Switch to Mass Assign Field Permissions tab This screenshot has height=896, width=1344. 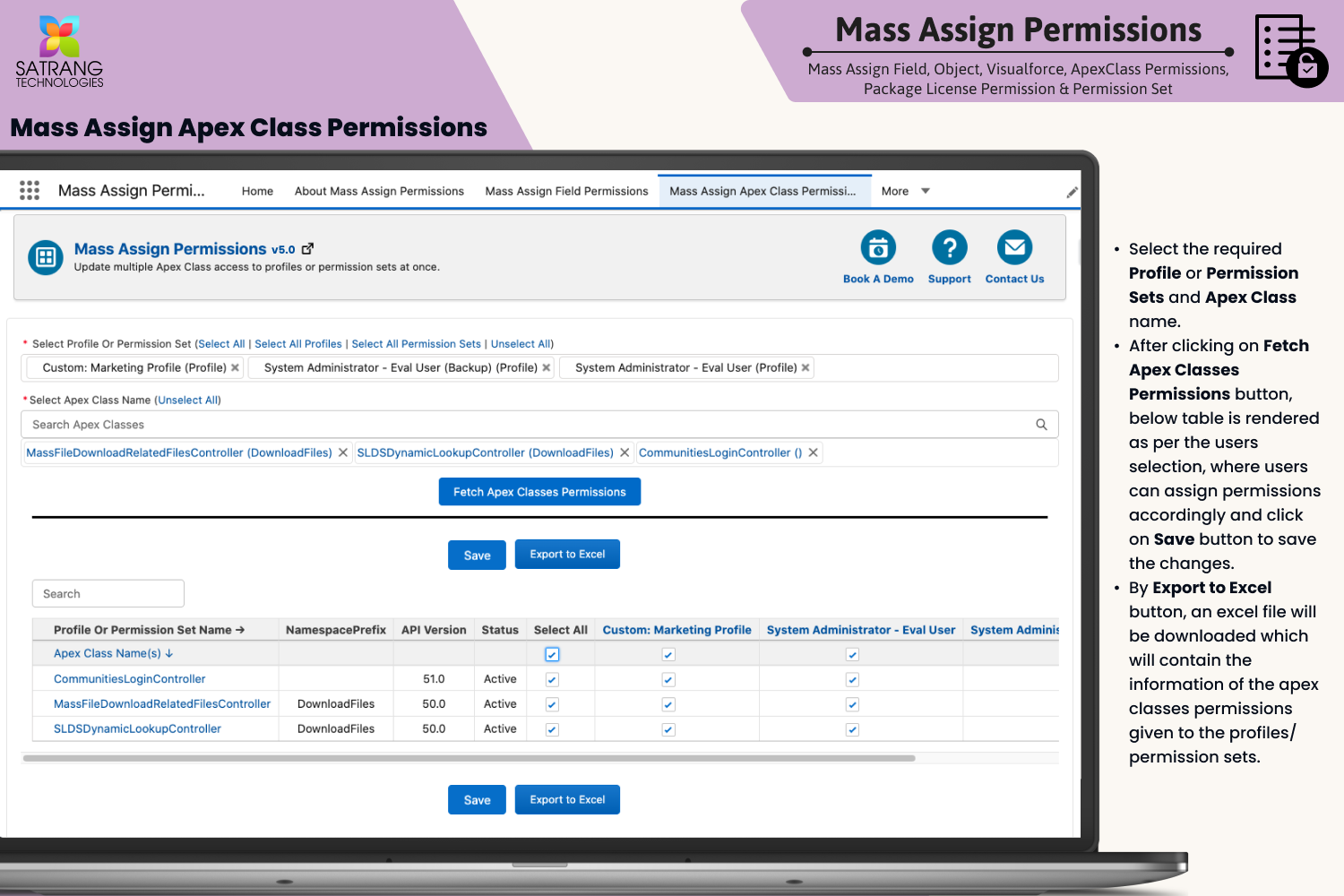click(566, 191)
